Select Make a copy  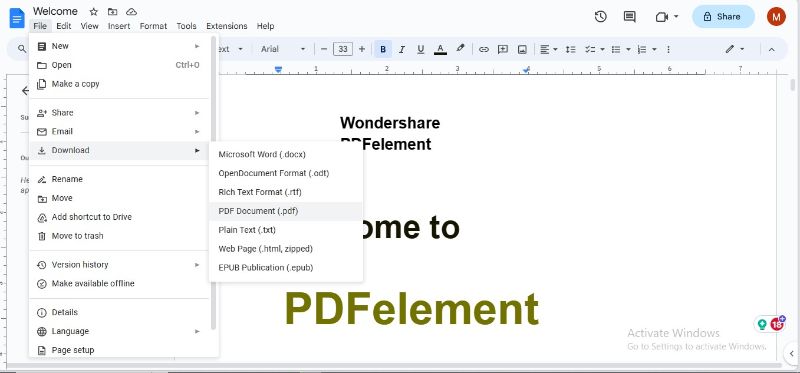point(119,84)
